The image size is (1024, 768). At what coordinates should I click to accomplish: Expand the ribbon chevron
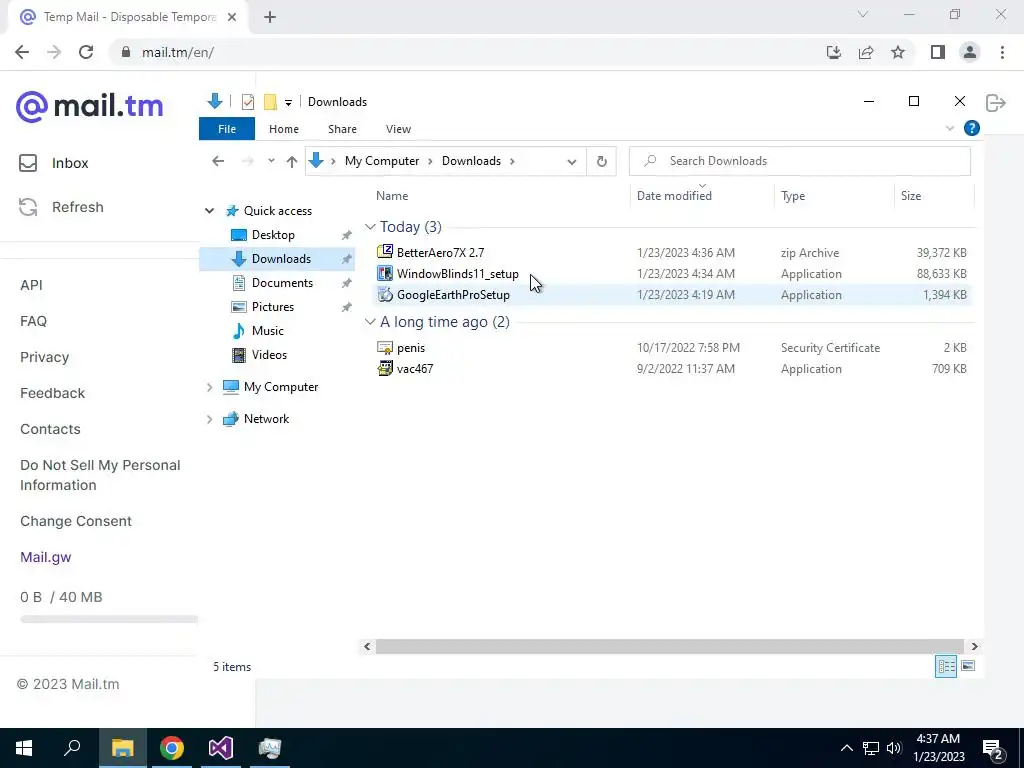(950, 129)
